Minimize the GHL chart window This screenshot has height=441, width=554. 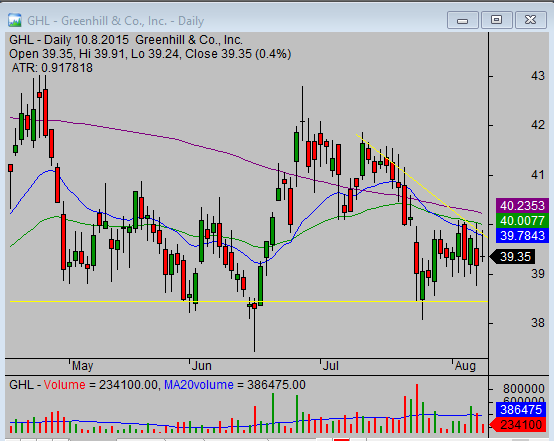tap(462, 20)
